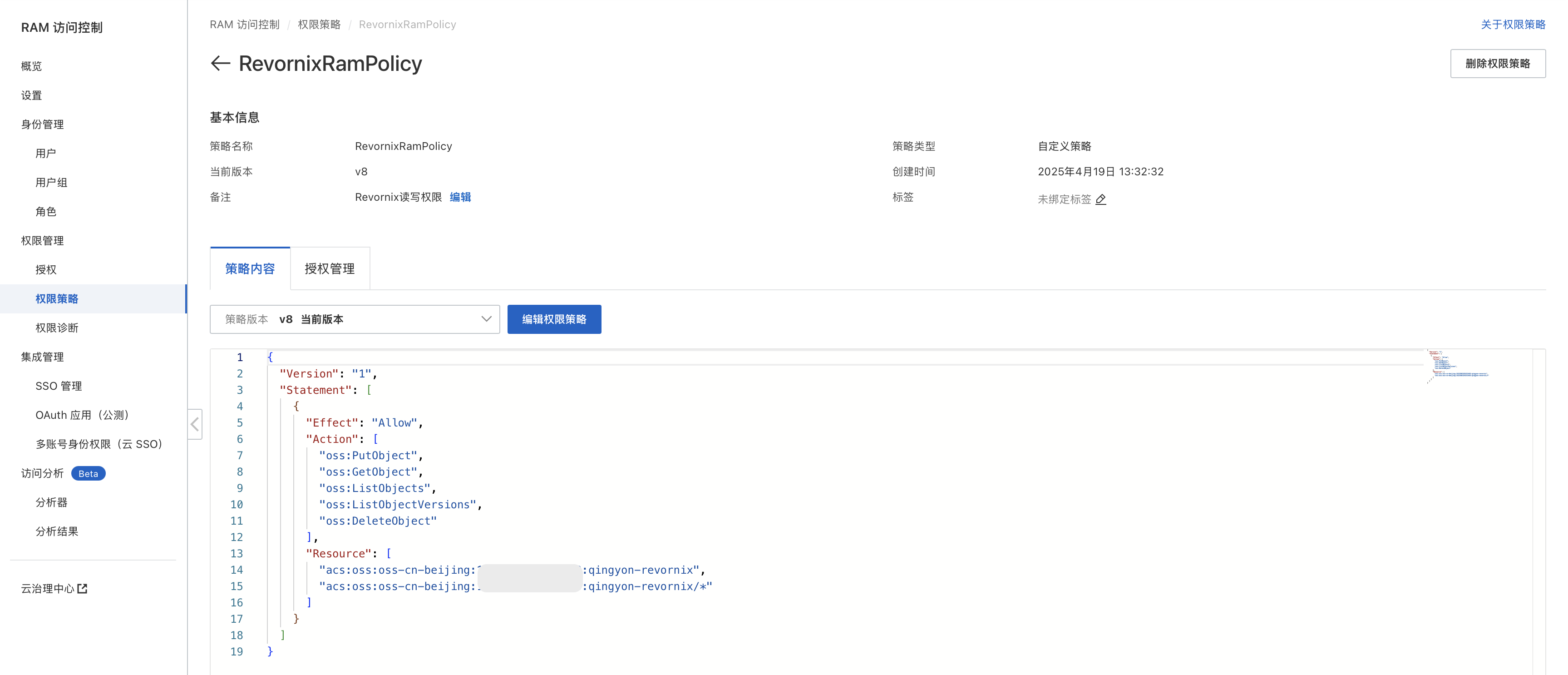Switch to the 授权管理 tab
Screen dimensions: 1568x675
[329, 268]
